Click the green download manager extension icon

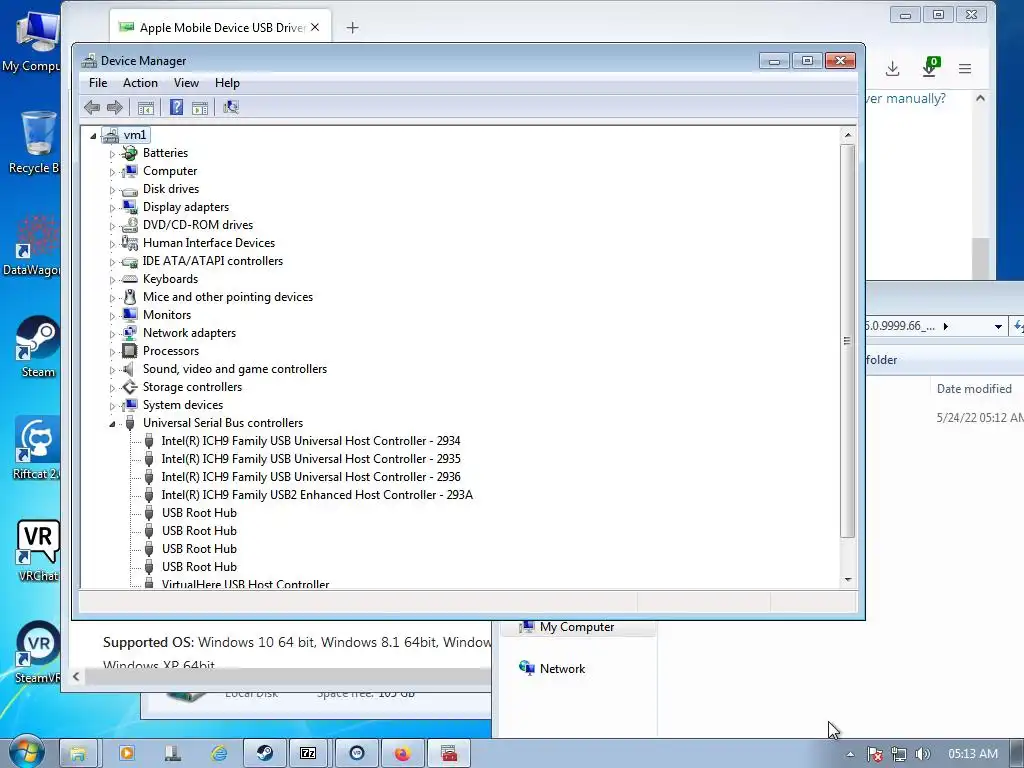point(930,67)
